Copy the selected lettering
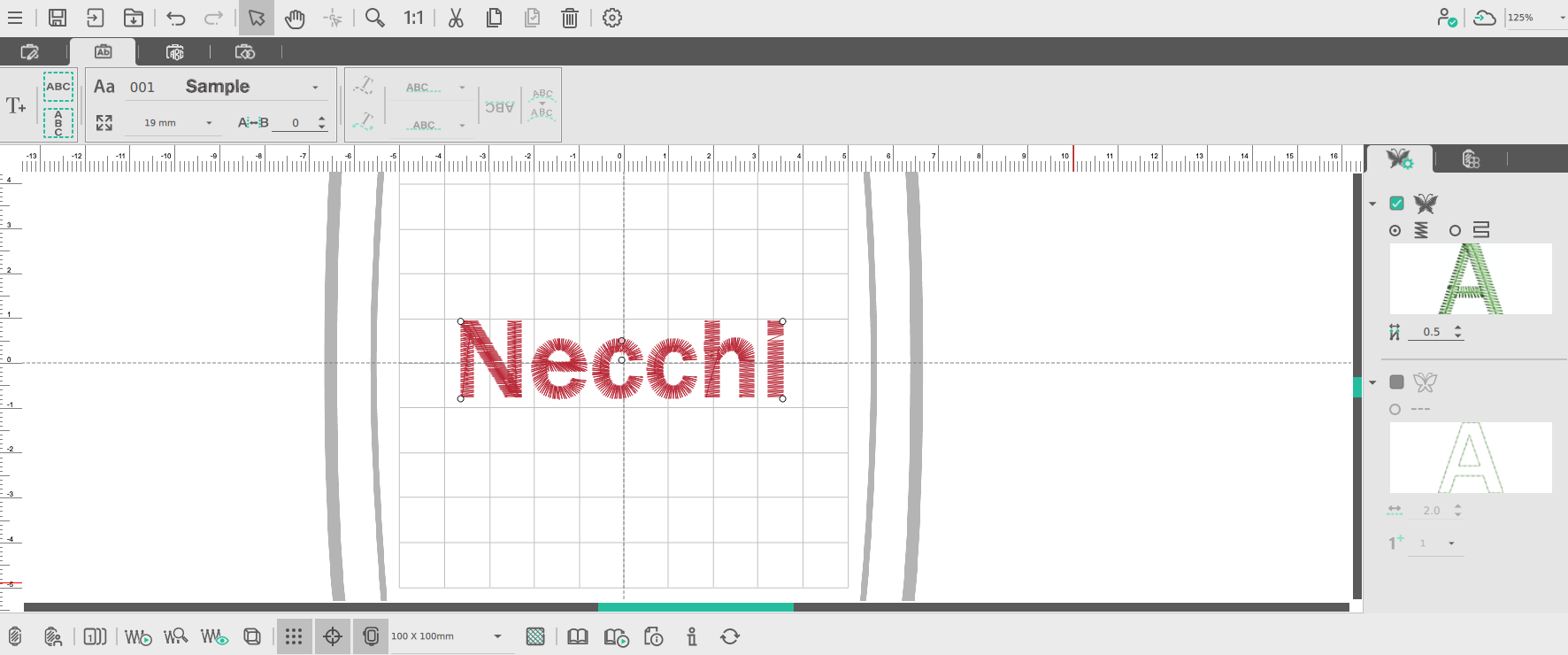The height and width of the screenshot is (655, 1568). click(x=494, y=18)
